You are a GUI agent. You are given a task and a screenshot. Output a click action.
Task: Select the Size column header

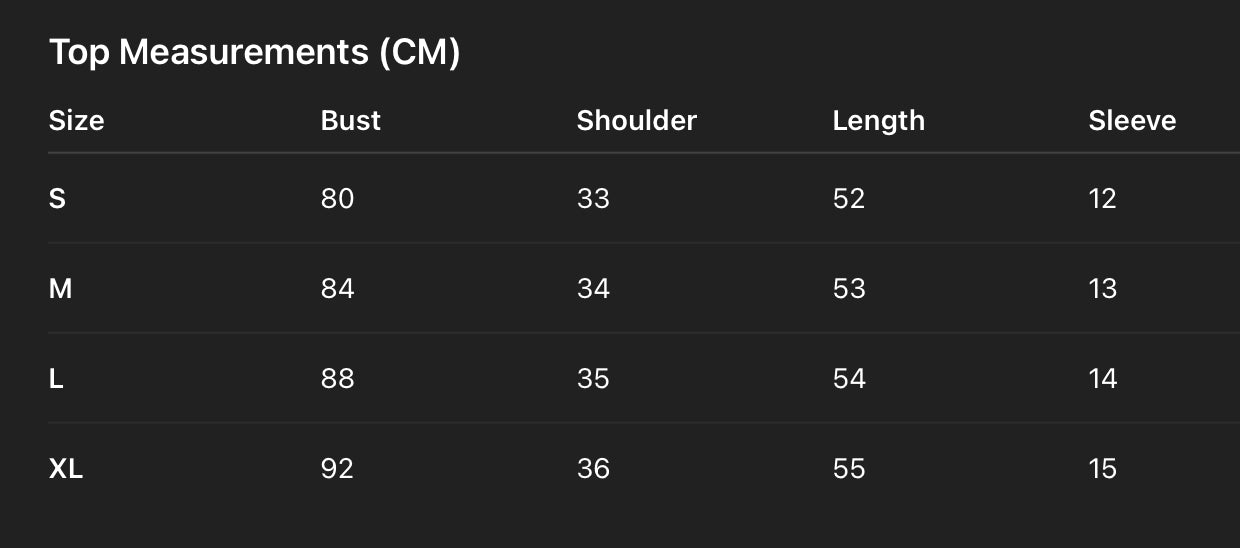[76, 121]
